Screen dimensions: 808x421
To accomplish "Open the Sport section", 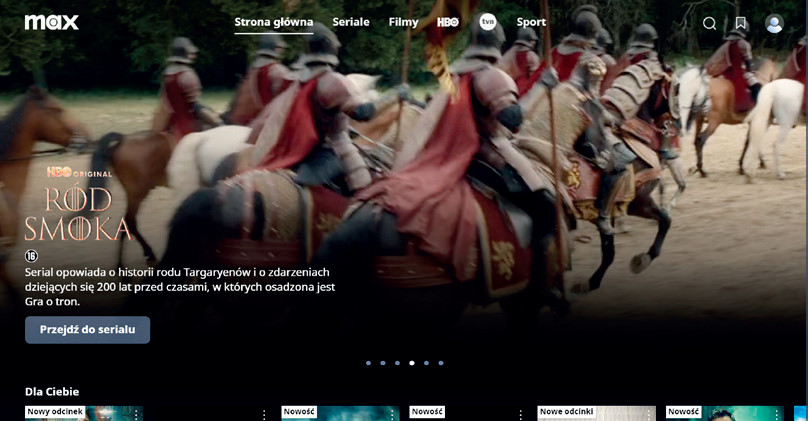I will tap(531, 22).
